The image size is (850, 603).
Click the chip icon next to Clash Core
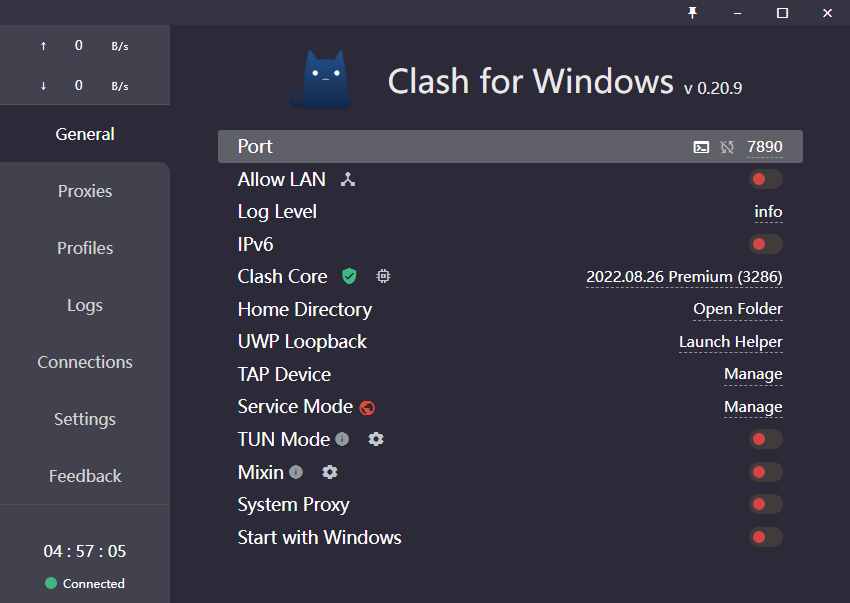[x=383, y=276]
